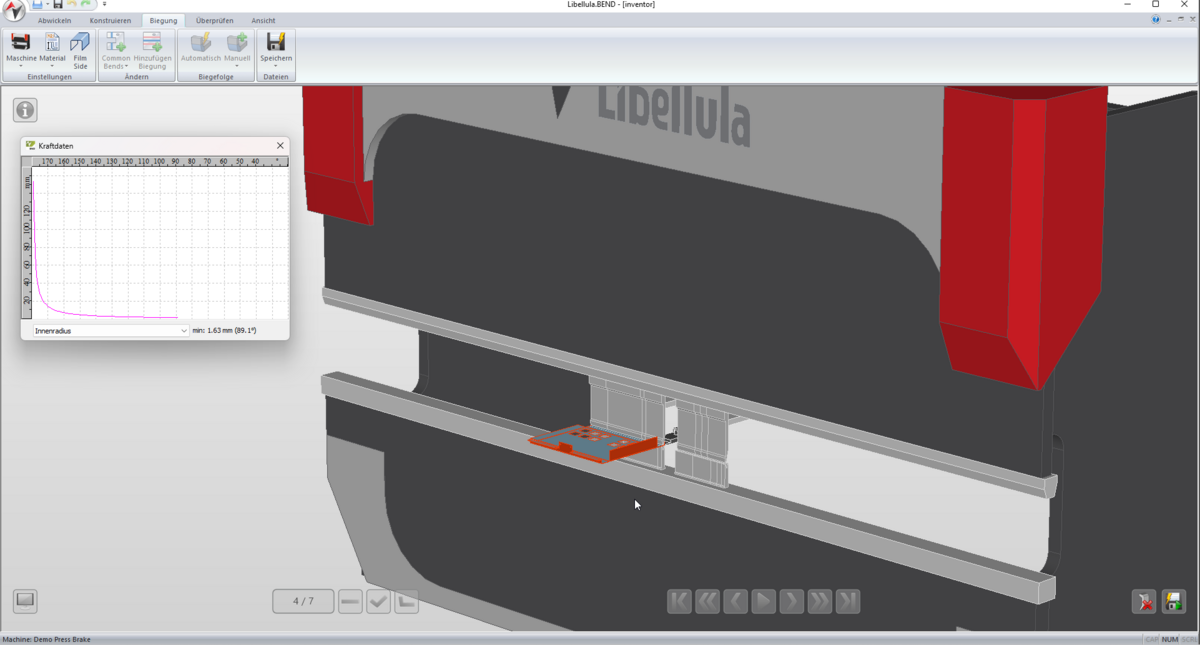Click the bottom-right red X tool icon

pos(1144,602)
